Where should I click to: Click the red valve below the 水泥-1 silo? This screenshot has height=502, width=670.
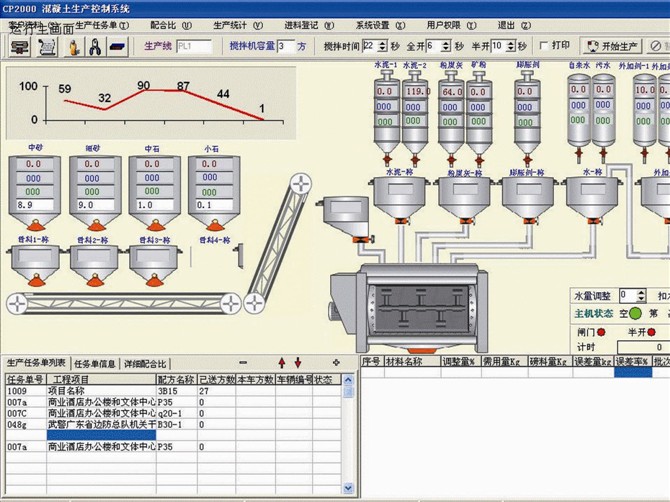(388, 160)
